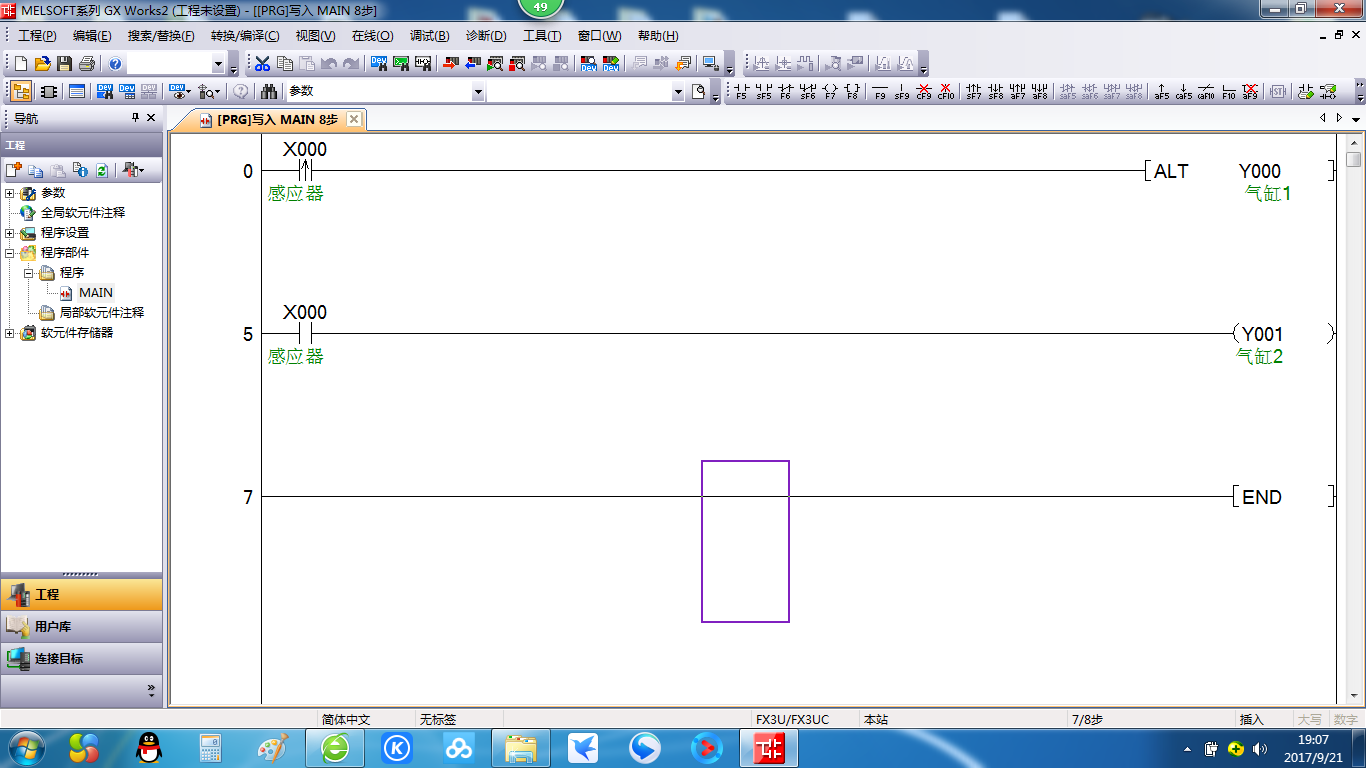Viewport: 1366px width, 768px height.
Task: Open the blue help question mark icon
Action: click(x=115, y=64)
